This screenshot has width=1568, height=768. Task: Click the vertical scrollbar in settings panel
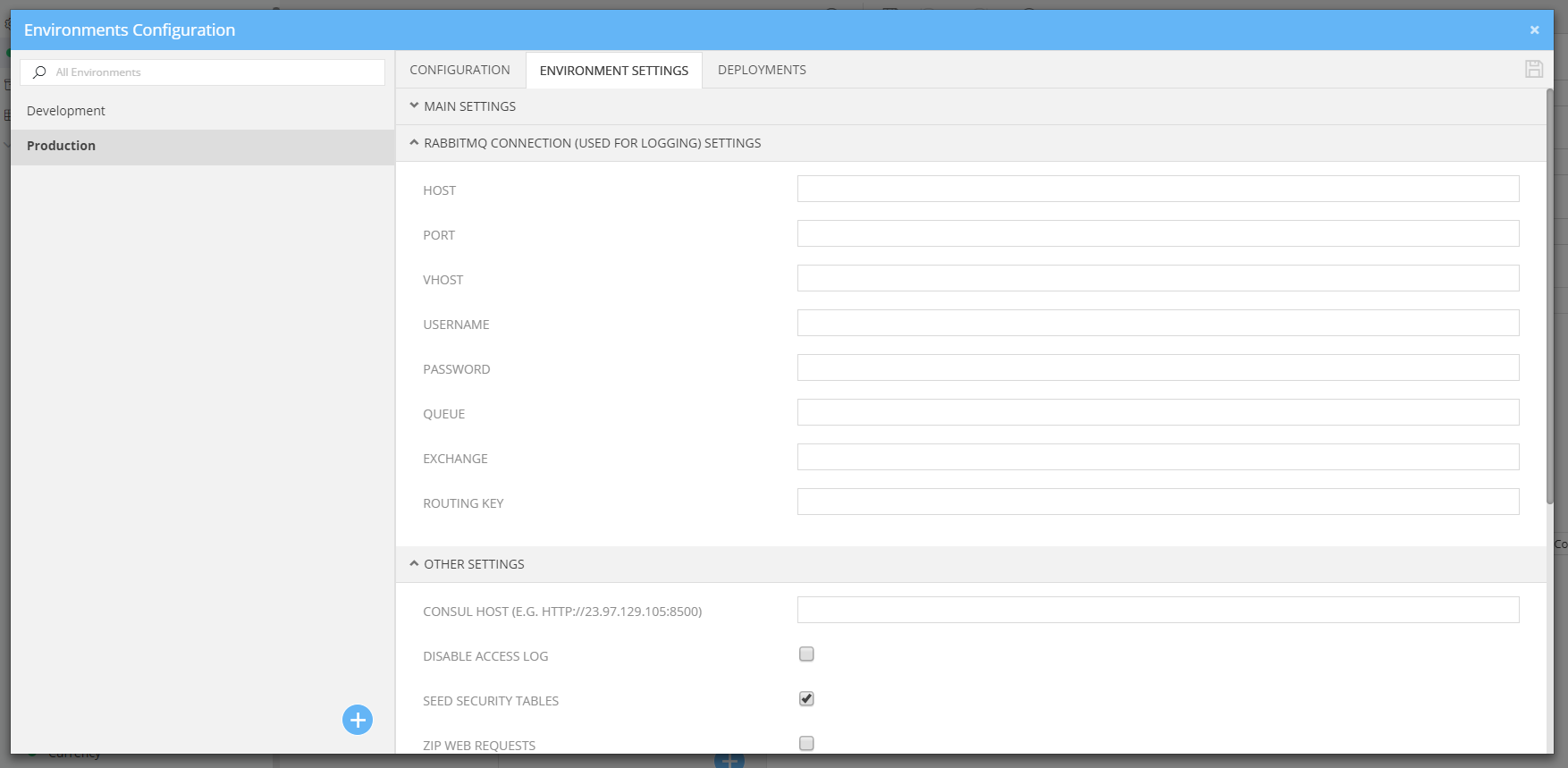[1549, 295]
